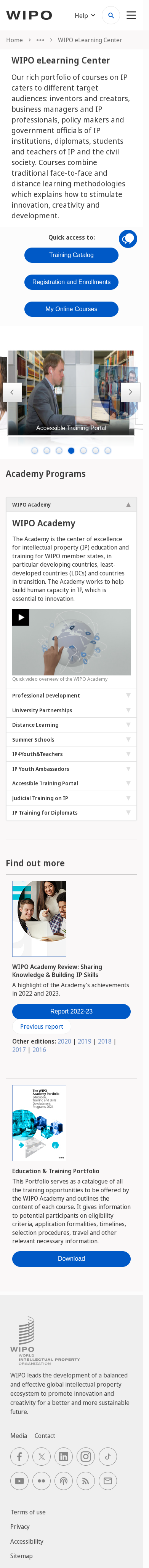
Task: Expand the Professional Development section
Action: coord(71,695)
